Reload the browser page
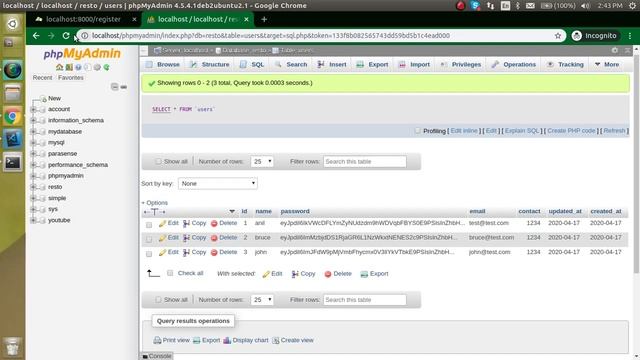 (66, 36)
